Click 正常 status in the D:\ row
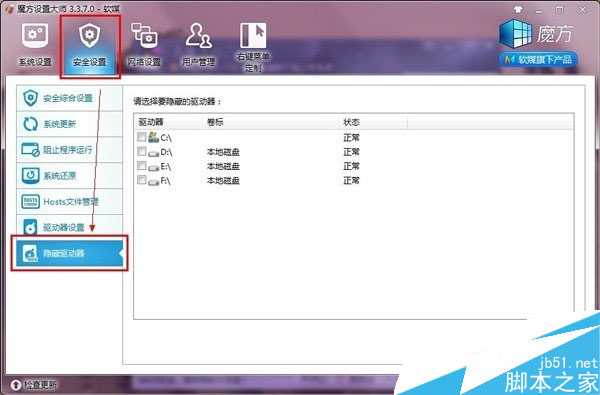The width and height of the screenshot is (600, 395). [351, 152]
